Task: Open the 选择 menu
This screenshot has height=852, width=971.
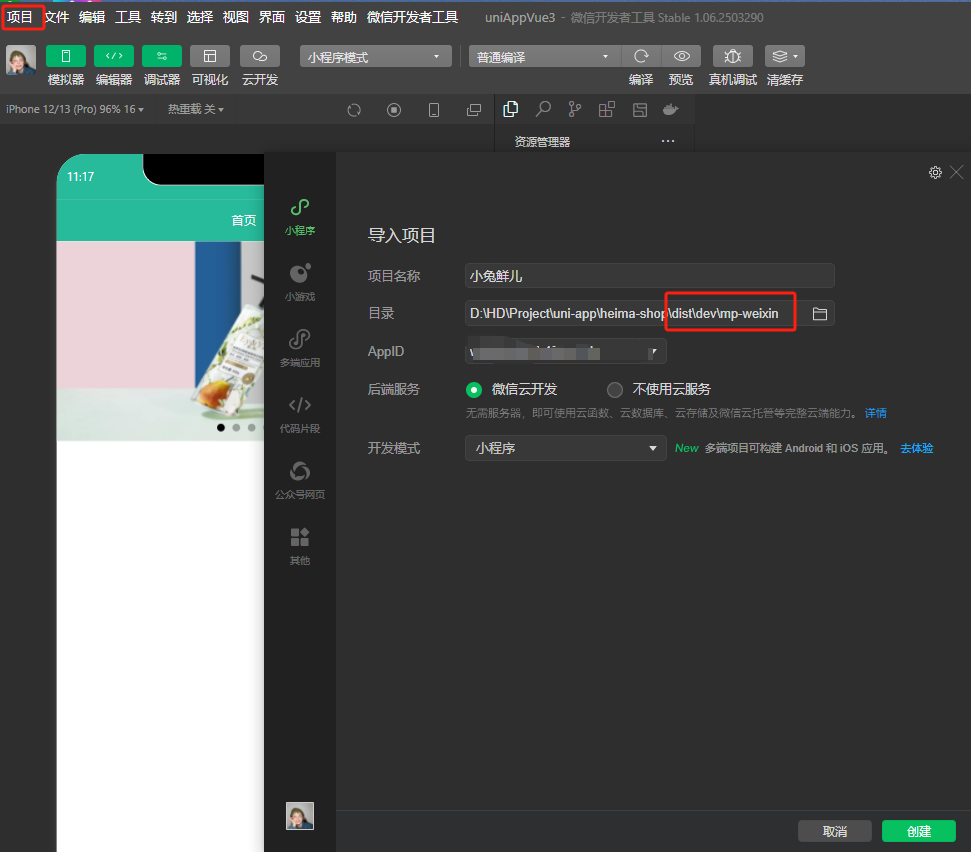Action: tap(200, 17)
